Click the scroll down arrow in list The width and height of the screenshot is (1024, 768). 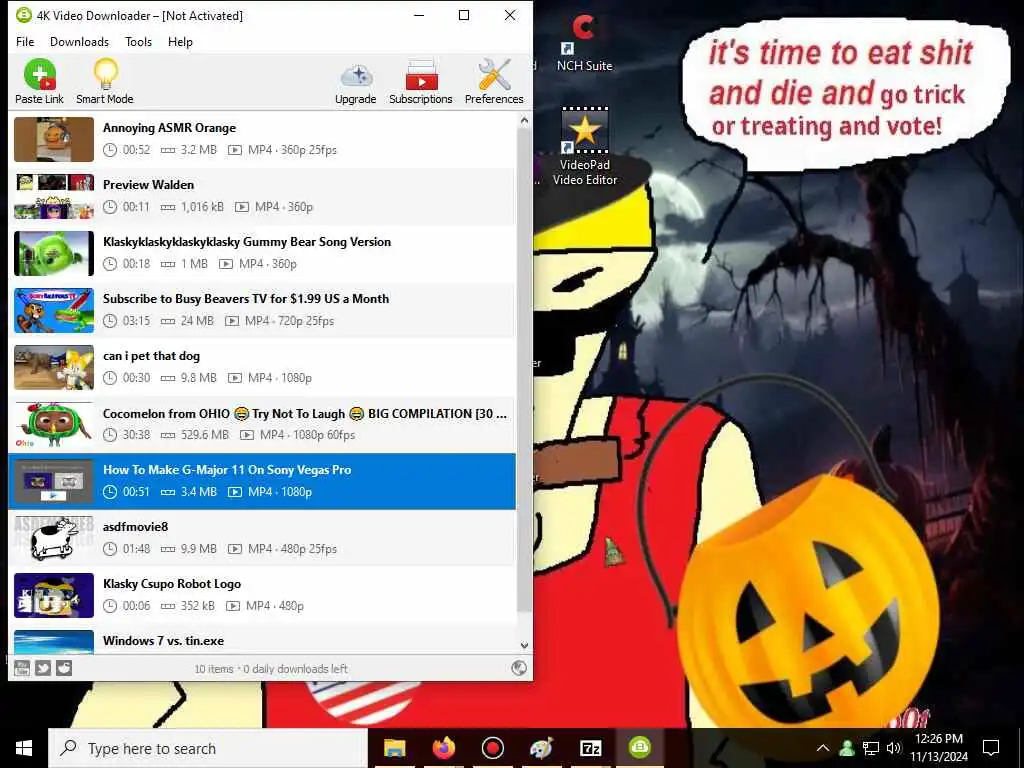pyautogui.click(x=524, y=645)
